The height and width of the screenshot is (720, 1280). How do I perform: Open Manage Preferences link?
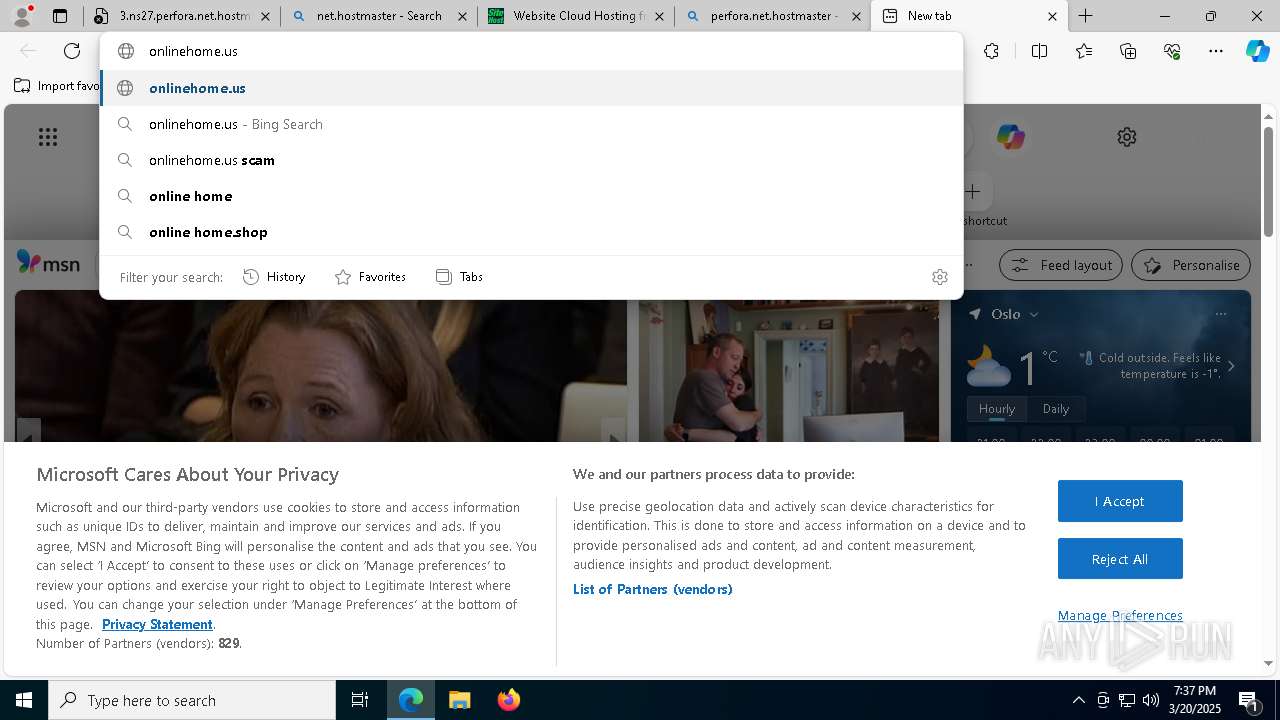1120,615
